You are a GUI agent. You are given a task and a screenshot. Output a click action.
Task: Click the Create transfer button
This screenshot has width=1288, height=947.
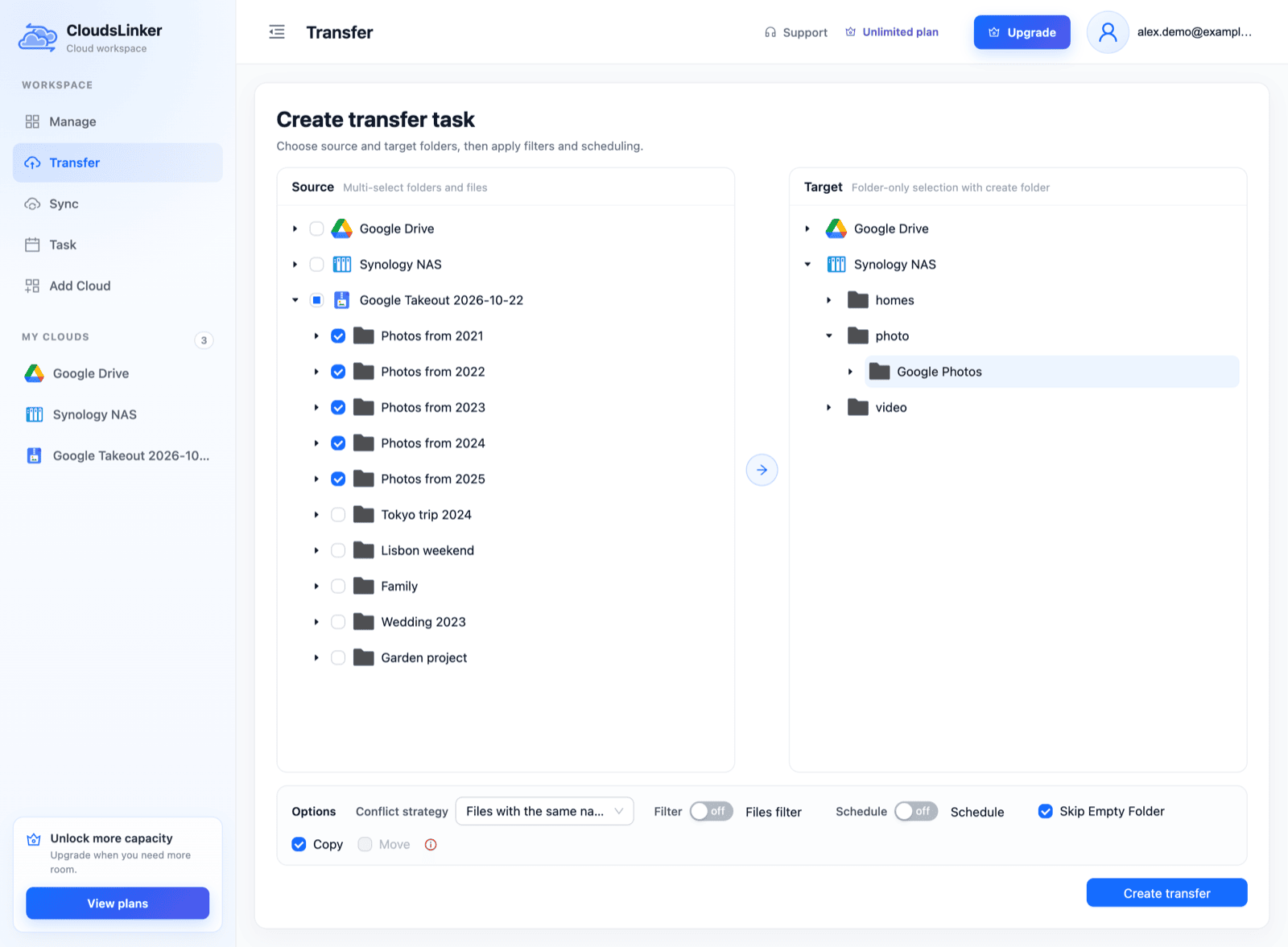pyautogui.click(x=1166, y=893)
